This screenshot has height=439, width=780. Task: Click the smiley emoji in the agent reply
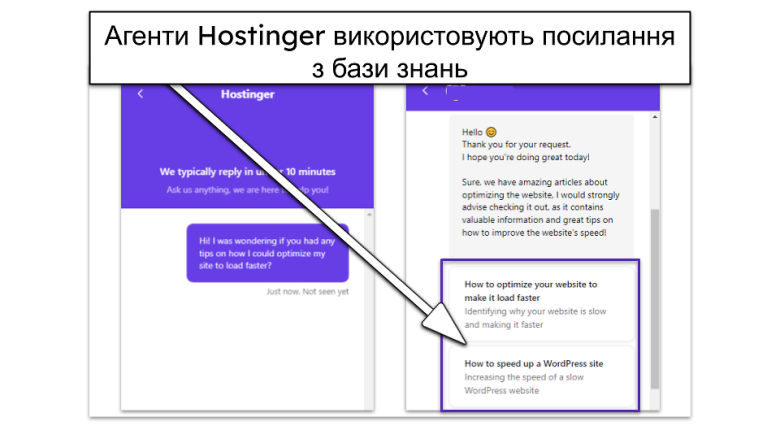491,132
